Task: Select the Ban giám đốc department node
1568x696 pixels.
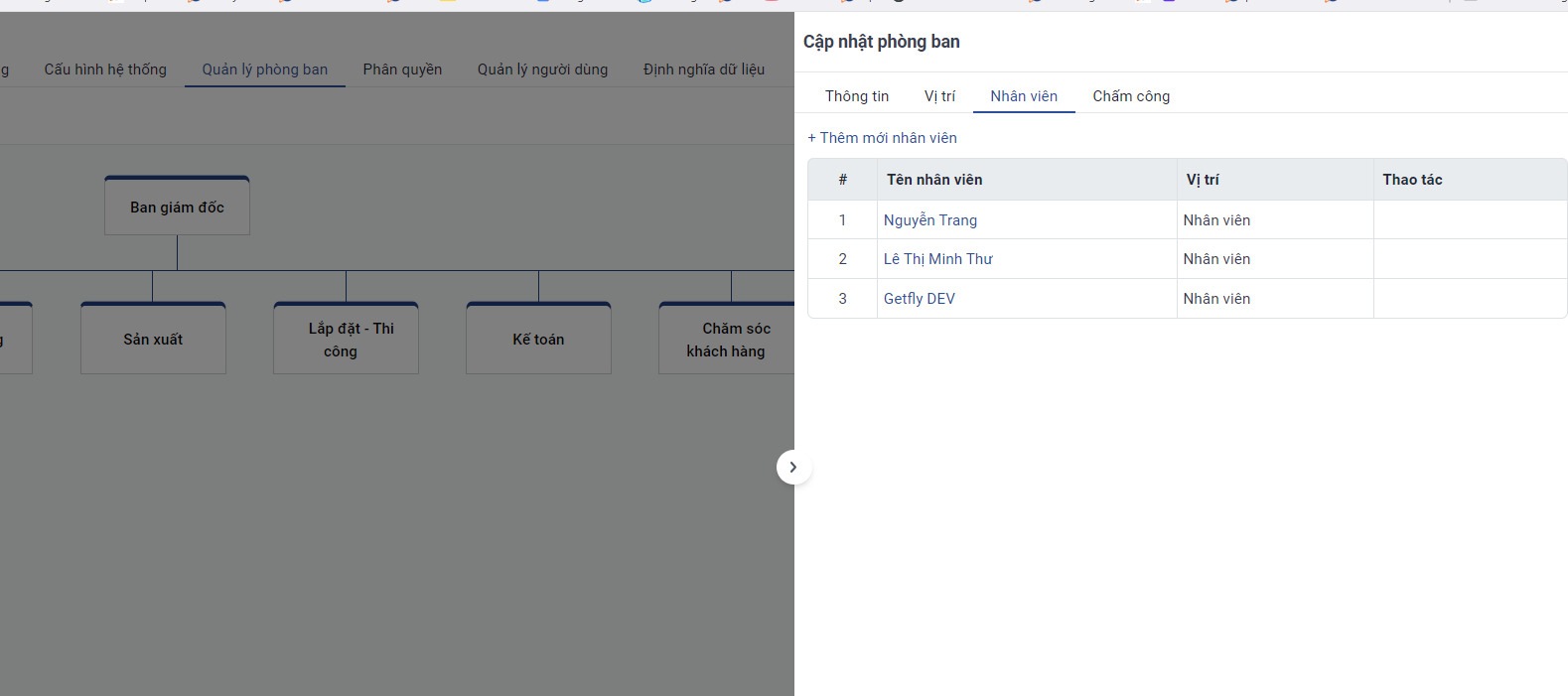Action: [x=177, y=208]
